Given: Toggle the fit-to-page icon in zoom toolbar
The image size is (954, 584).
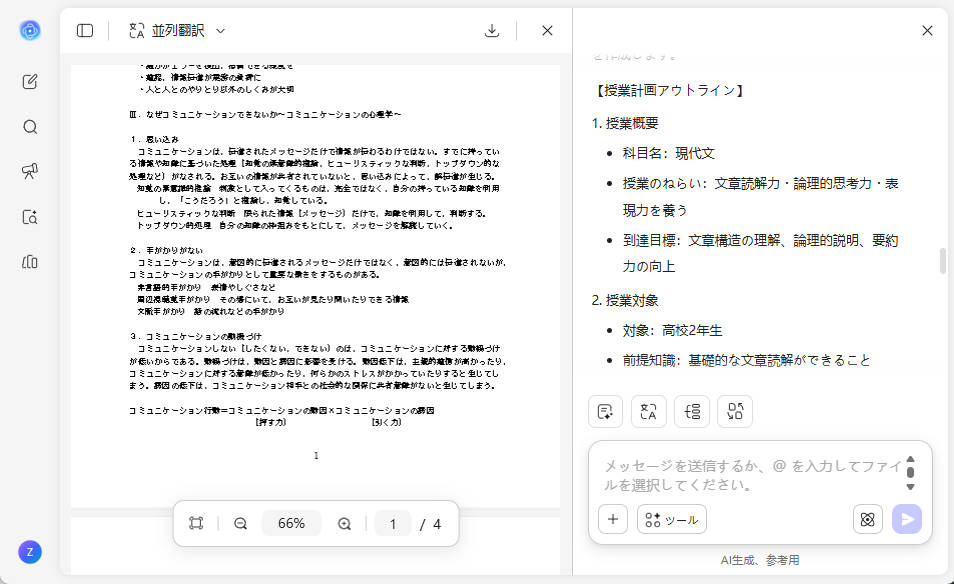Looking at the screenshot, I should click(196, 522).
